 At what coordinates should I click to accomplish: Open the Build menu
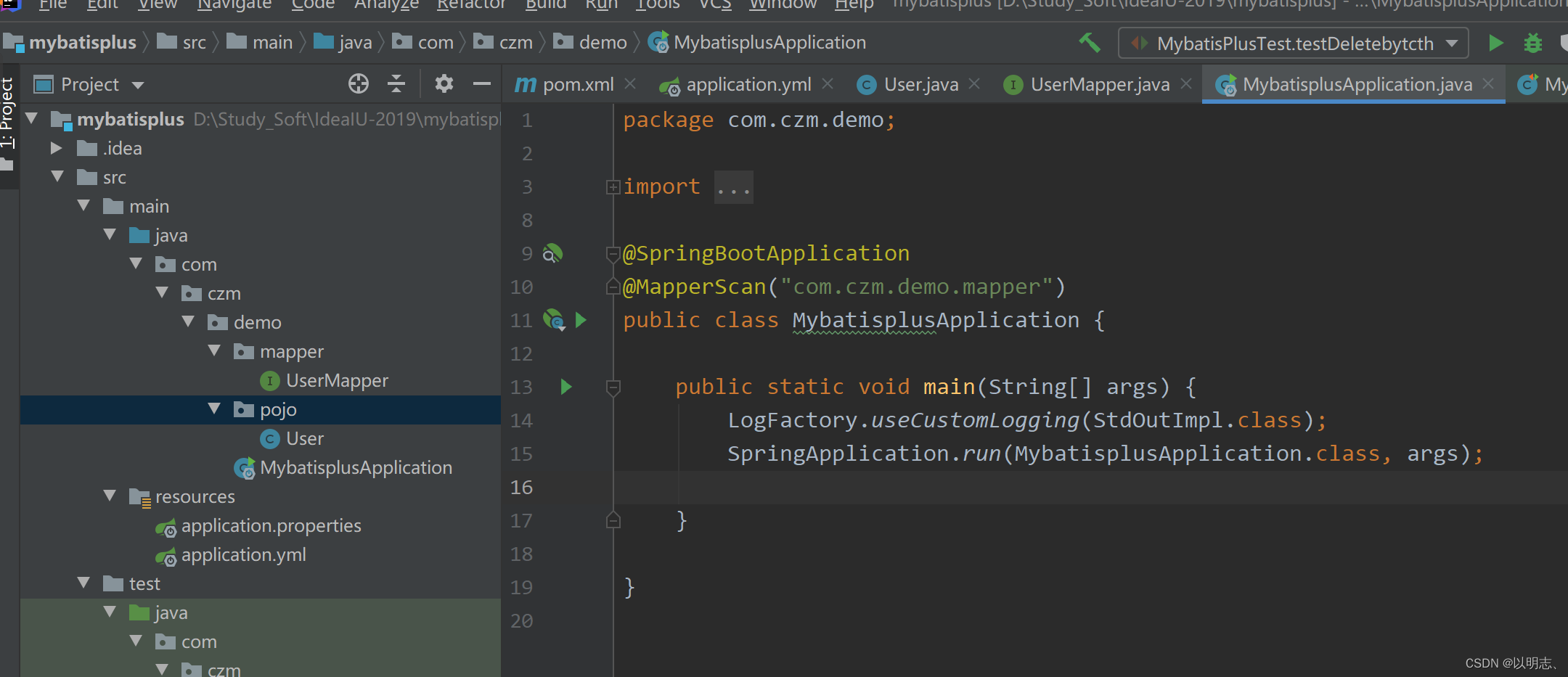click(x=546, y=4)
